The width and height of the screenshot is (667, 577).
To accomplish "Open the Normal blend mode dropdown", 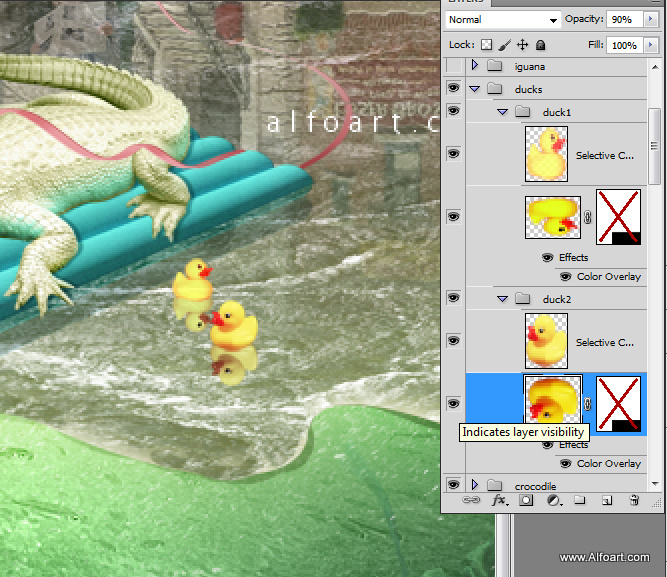I will (x=502, y=20).
